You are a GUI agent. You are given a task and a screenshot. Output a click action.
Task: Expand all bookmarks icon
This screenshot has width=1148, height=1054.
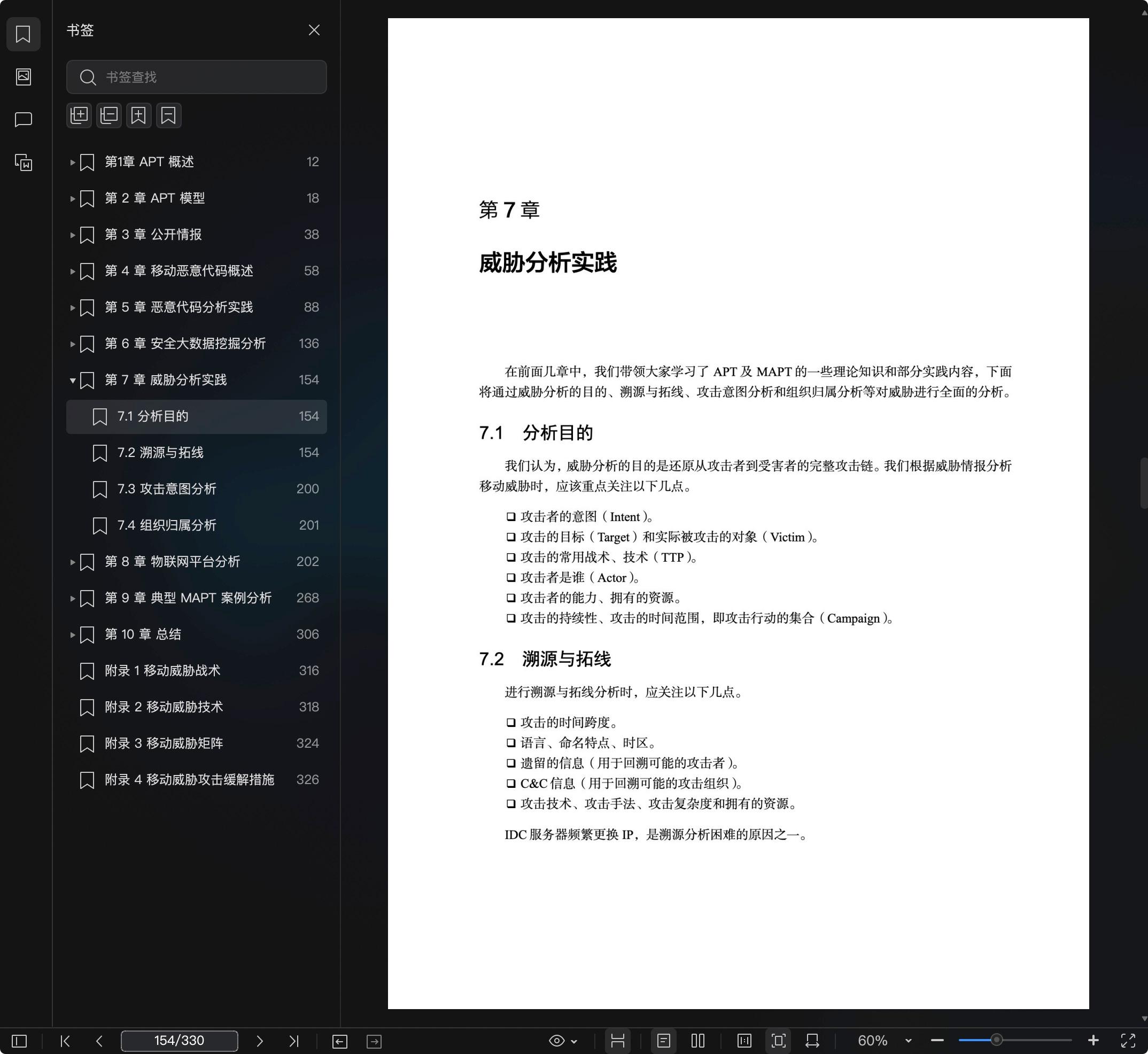click(x=79, y=115)
